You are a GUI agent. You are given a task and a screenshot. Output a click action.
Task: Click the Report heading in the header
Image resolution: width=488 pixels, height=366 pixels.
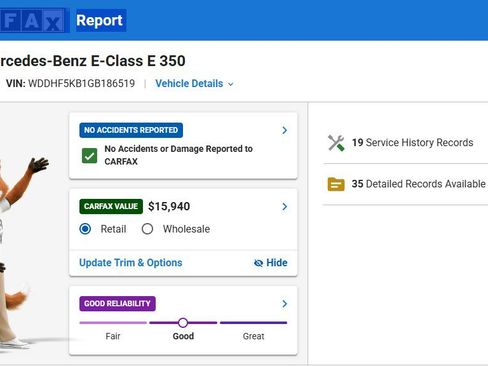coord(99,20)
